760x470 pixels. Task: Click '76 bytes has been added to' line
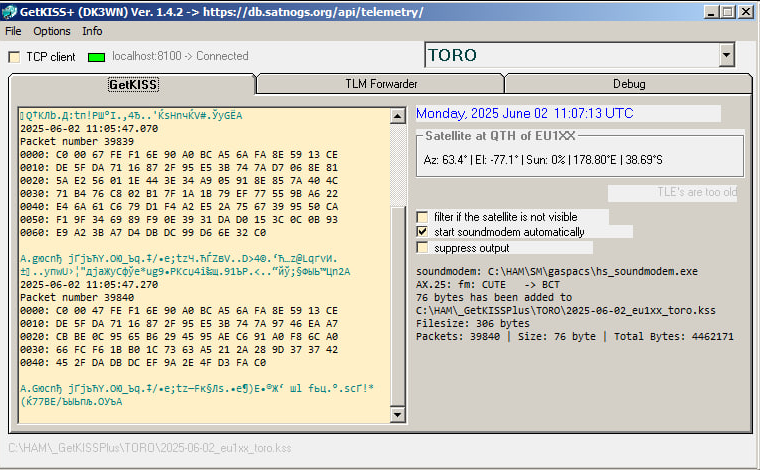pos(494,298)
